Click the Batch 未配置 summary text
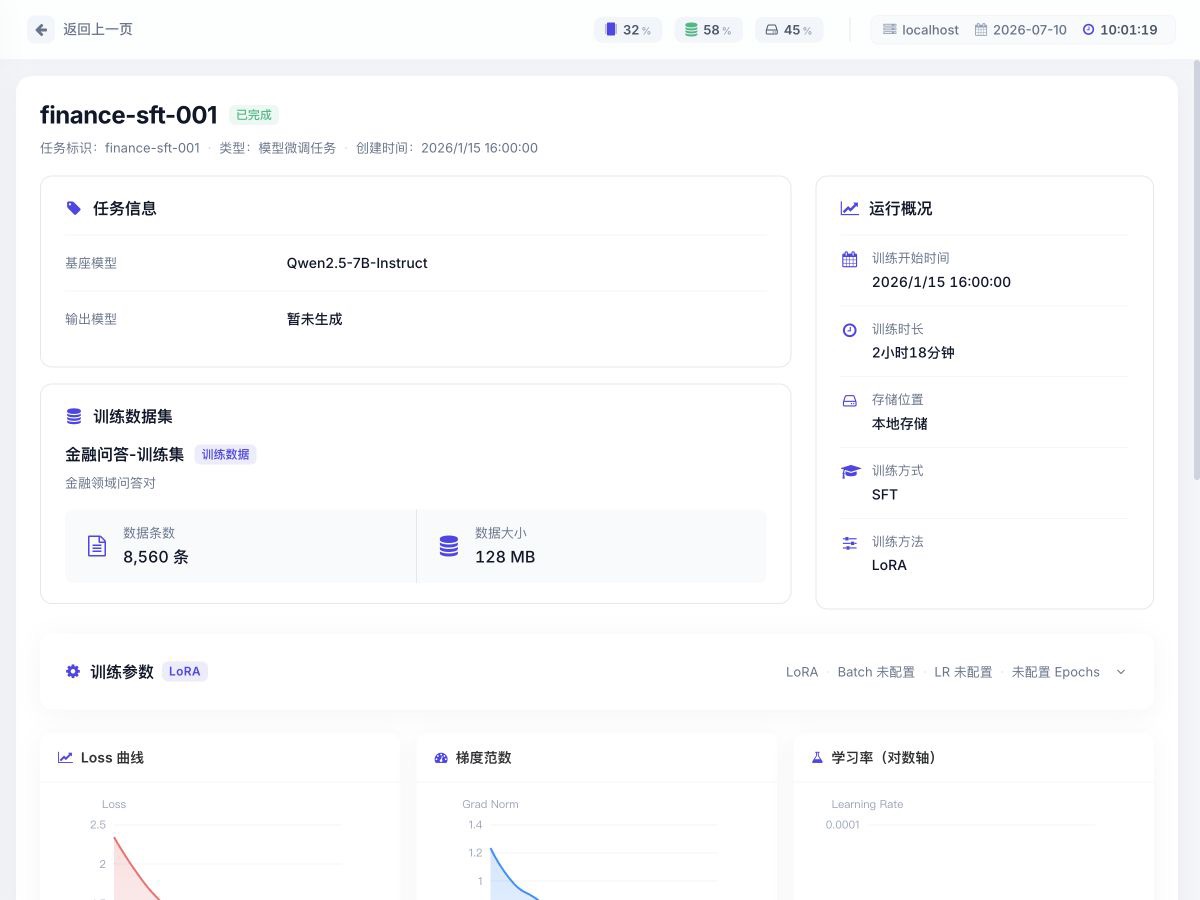This screenshot has height=900, width=1200. click(876, 672)
